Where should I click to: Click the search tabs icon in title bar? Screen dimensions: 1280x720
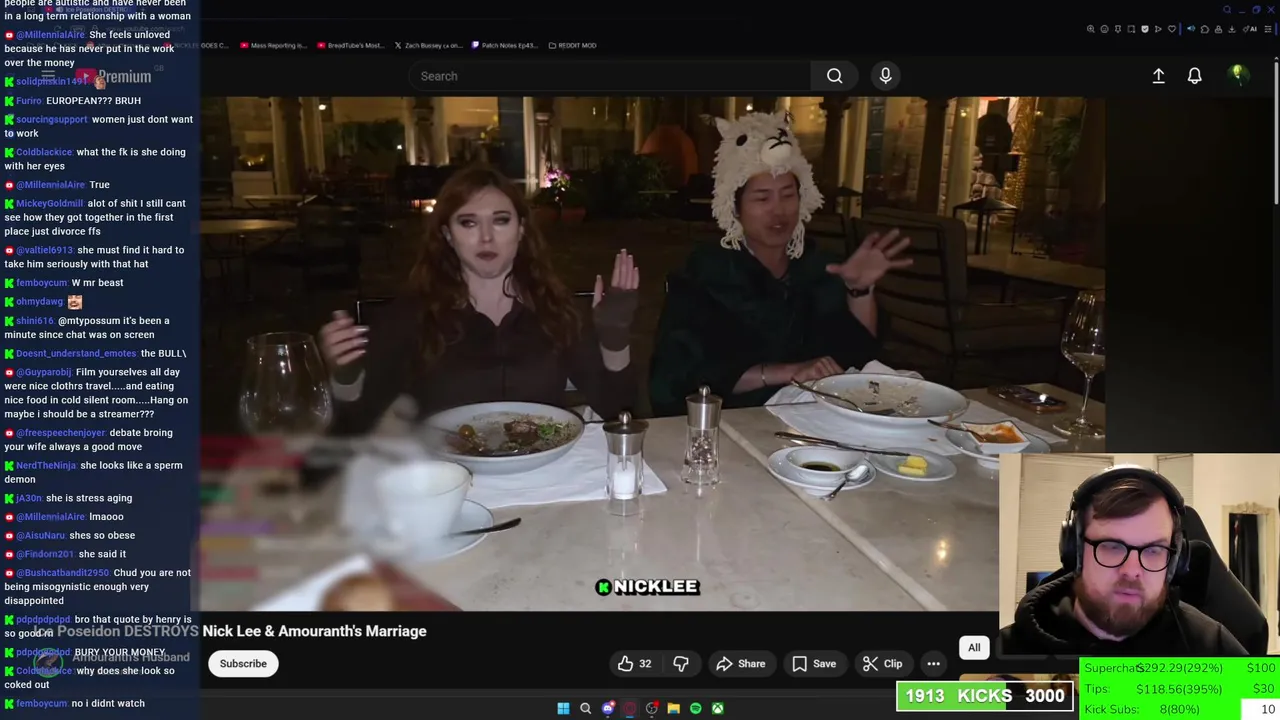1227,10
